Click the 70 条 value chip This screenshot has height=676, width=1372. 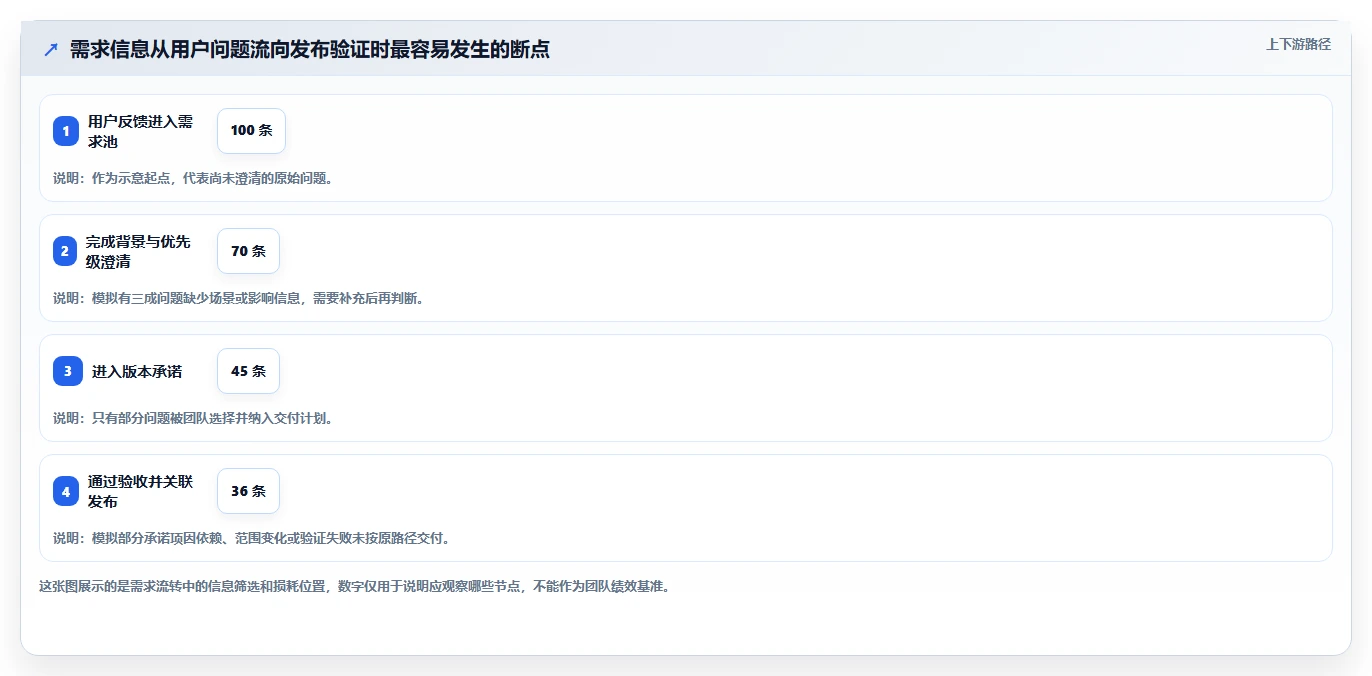coord(248,251)
